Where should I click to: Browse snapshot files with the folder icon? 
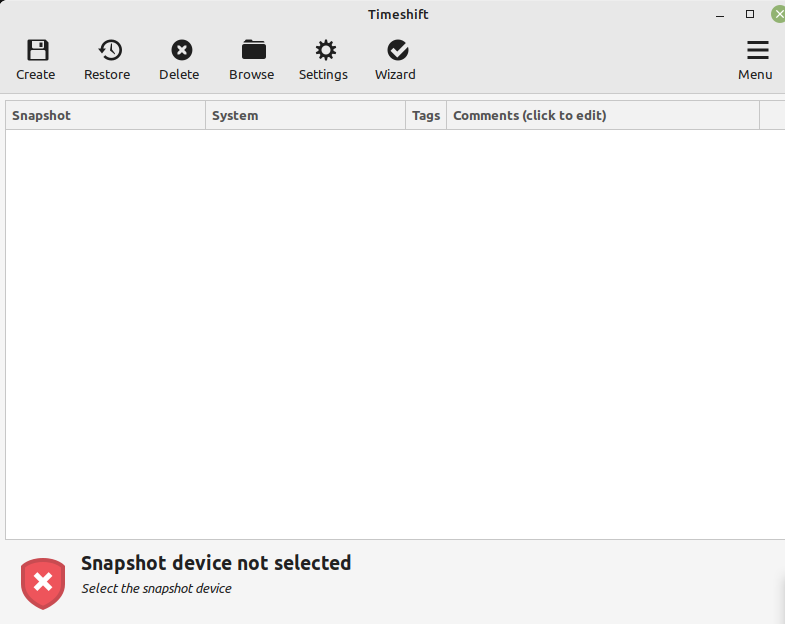click(x=254, y=50)
